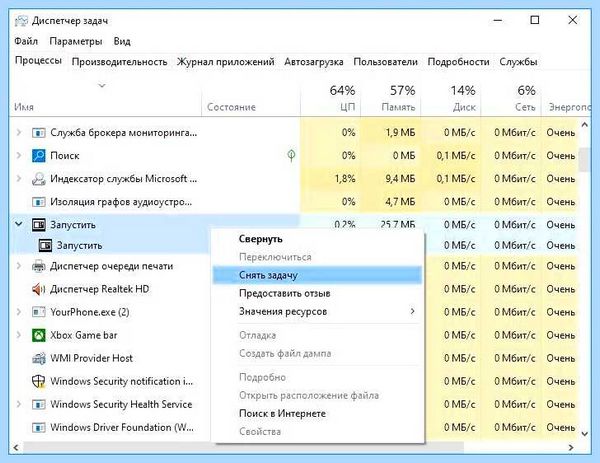Screen dimensions: 600x463
Task: Expand the YourPhone.exe (2) group
Action: tap(18, 312)
